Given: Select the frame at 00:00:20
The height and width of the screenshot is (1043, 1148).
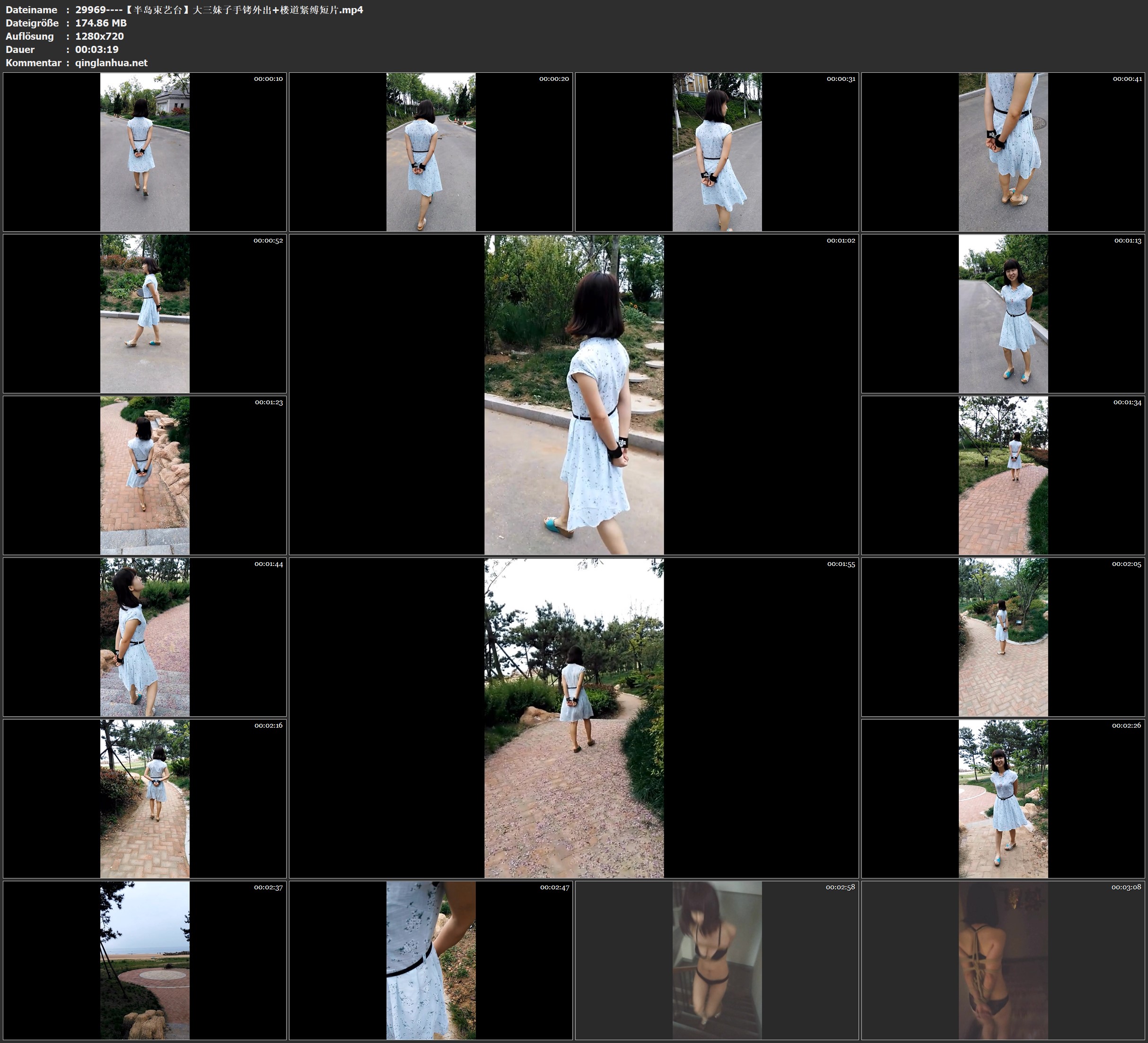Looking at the screenshot, I should [430, 152].
